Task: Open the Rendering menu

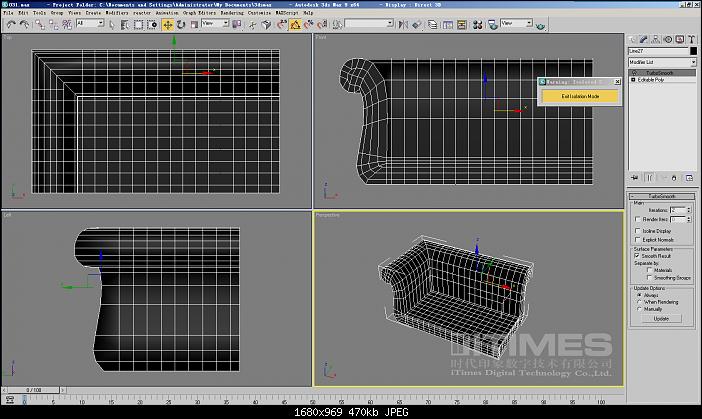Action: (231, 13)
